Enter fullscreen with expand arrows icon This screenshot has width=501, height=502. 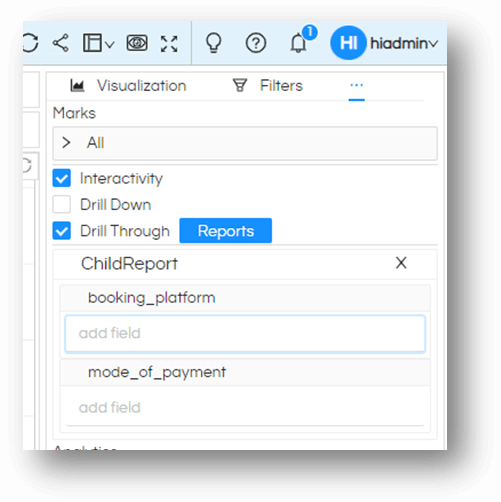[169, 44]
